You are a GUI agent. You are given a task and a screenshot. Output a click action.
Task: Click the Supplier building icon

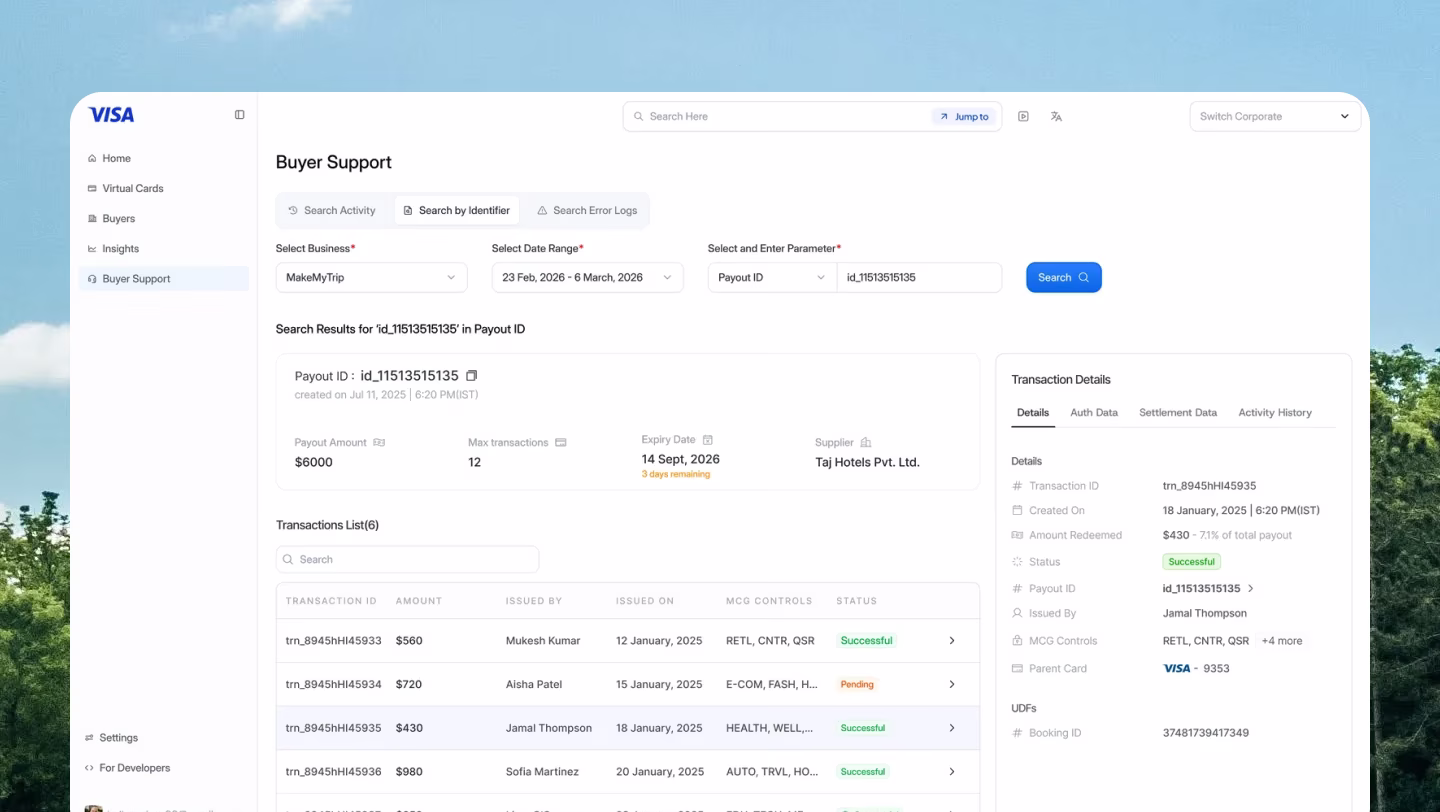[x=866, y=442]
